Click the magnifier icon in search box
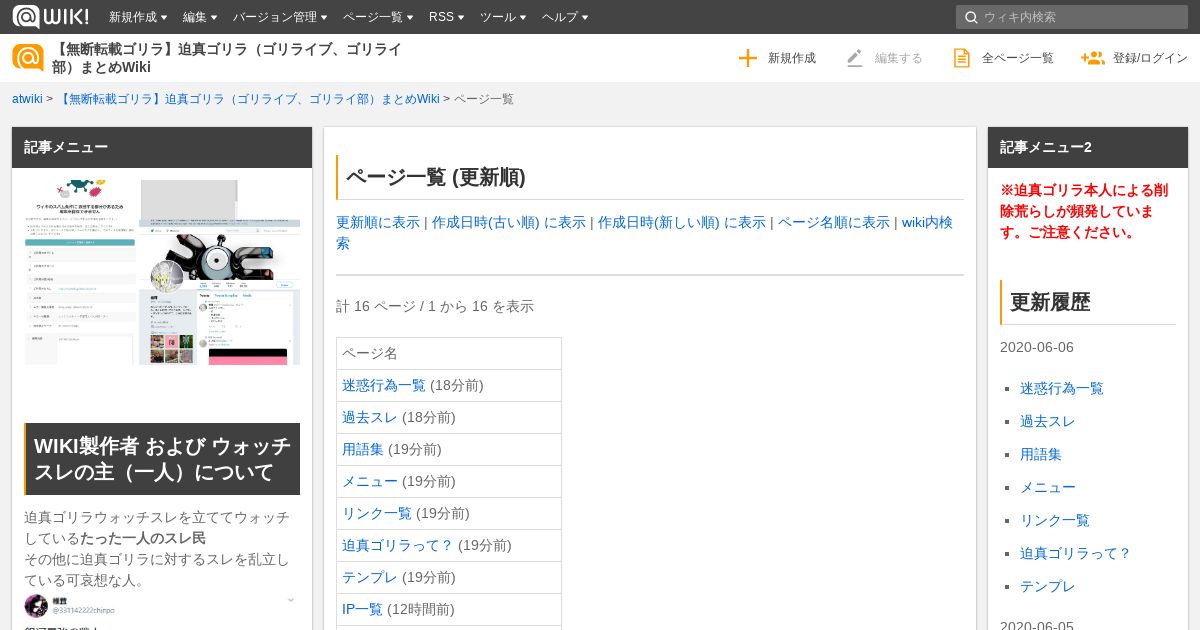The width and height of the screenshot is (1200, 630). 971,17
